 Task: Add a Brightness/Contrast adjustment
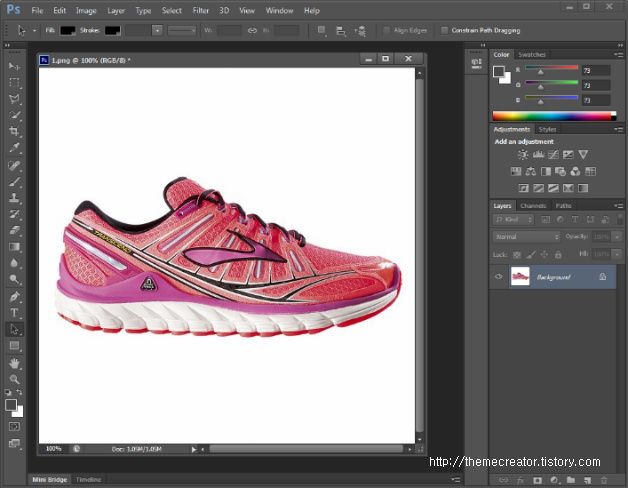(x=523, y=155)
